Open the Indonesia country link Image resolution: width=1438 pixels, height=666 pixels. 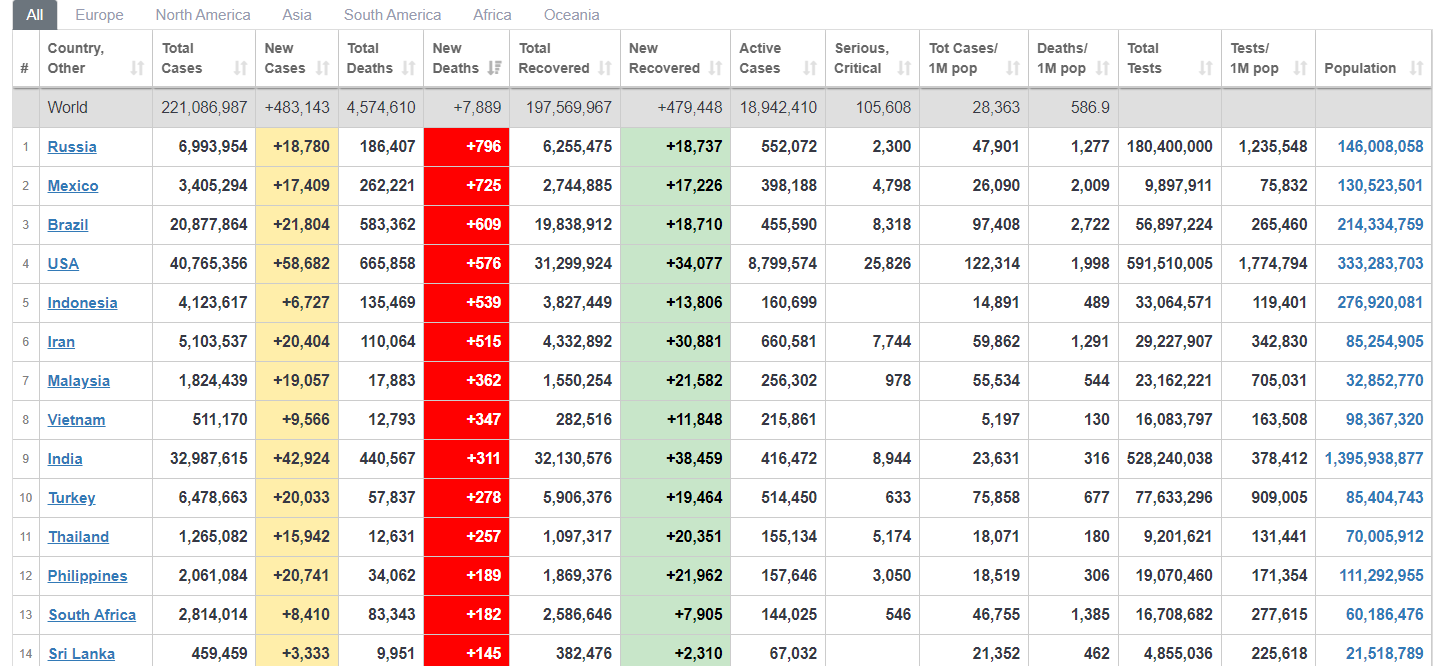[x=83, y=303]
